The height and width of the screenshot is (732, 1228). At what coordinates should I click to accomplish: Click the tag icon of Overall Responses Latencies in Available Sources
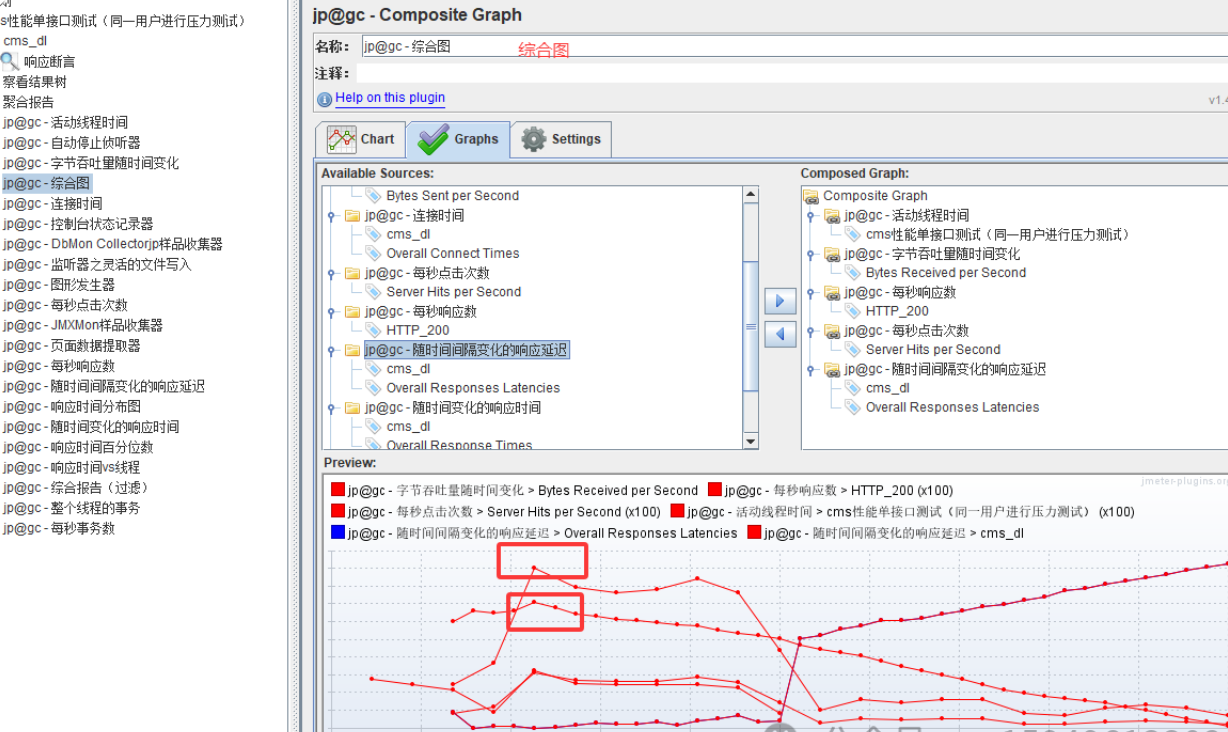click(373, 388)
